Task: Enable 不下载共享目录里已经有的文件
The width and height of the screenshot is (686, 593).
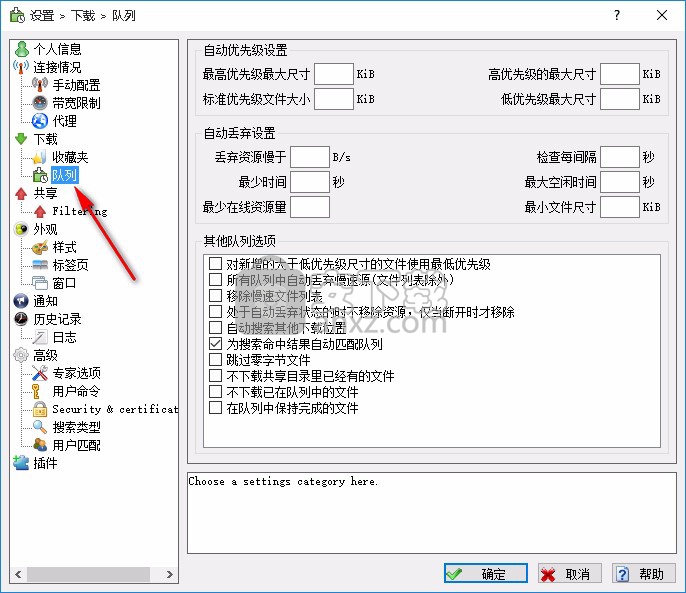Action: 215,375
